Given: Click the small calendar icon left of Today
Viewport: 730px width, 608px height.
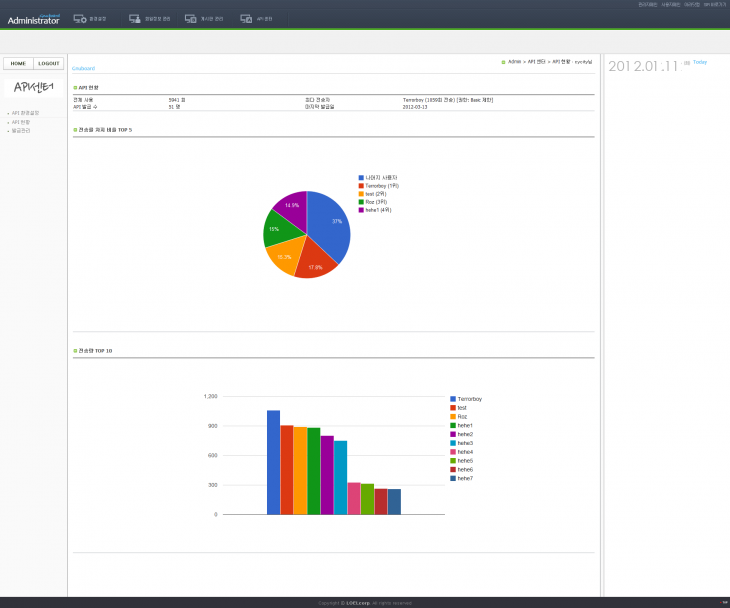Looking at the screenshot, I should (686, 62).
